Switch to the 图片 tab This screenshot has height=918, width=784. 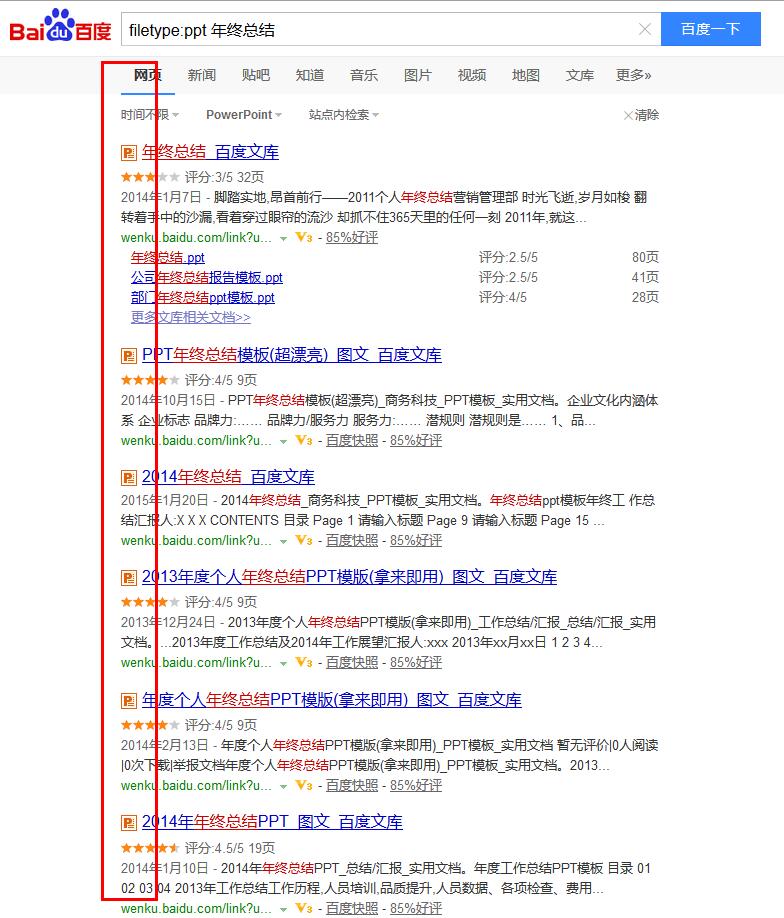click(417, 75)
